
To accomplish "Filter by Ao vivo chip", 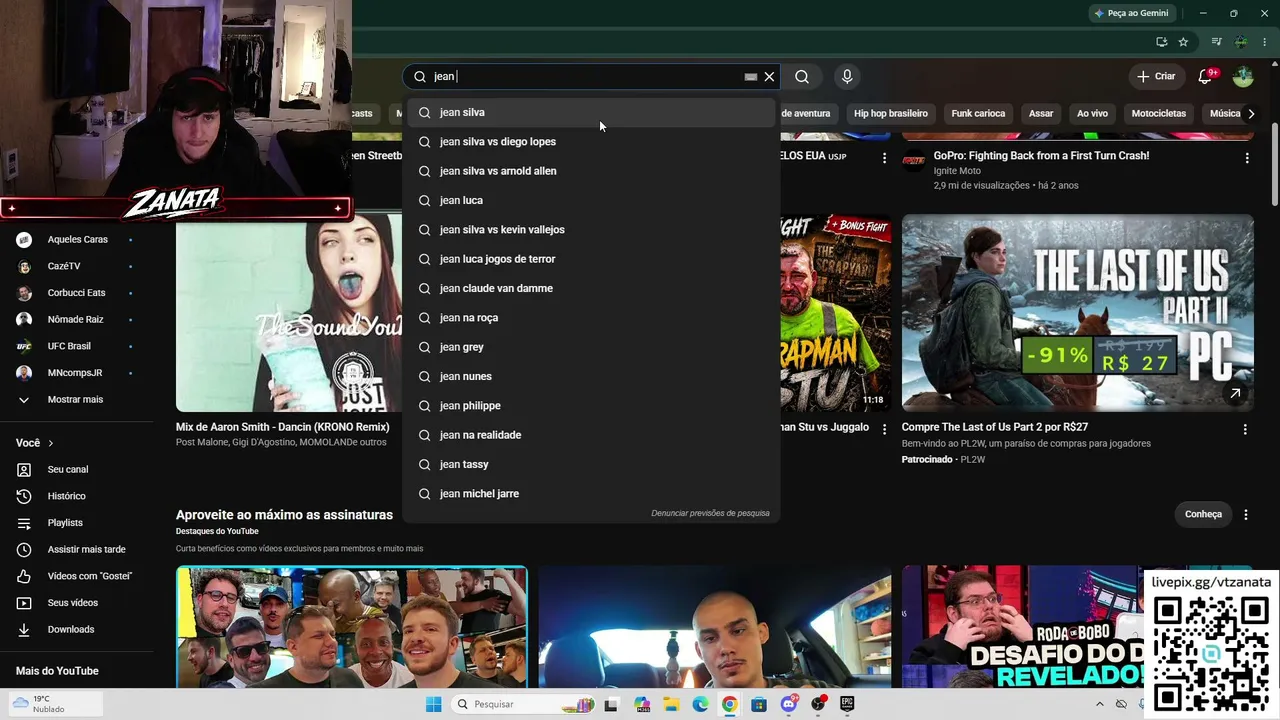I will point(1092,113).
